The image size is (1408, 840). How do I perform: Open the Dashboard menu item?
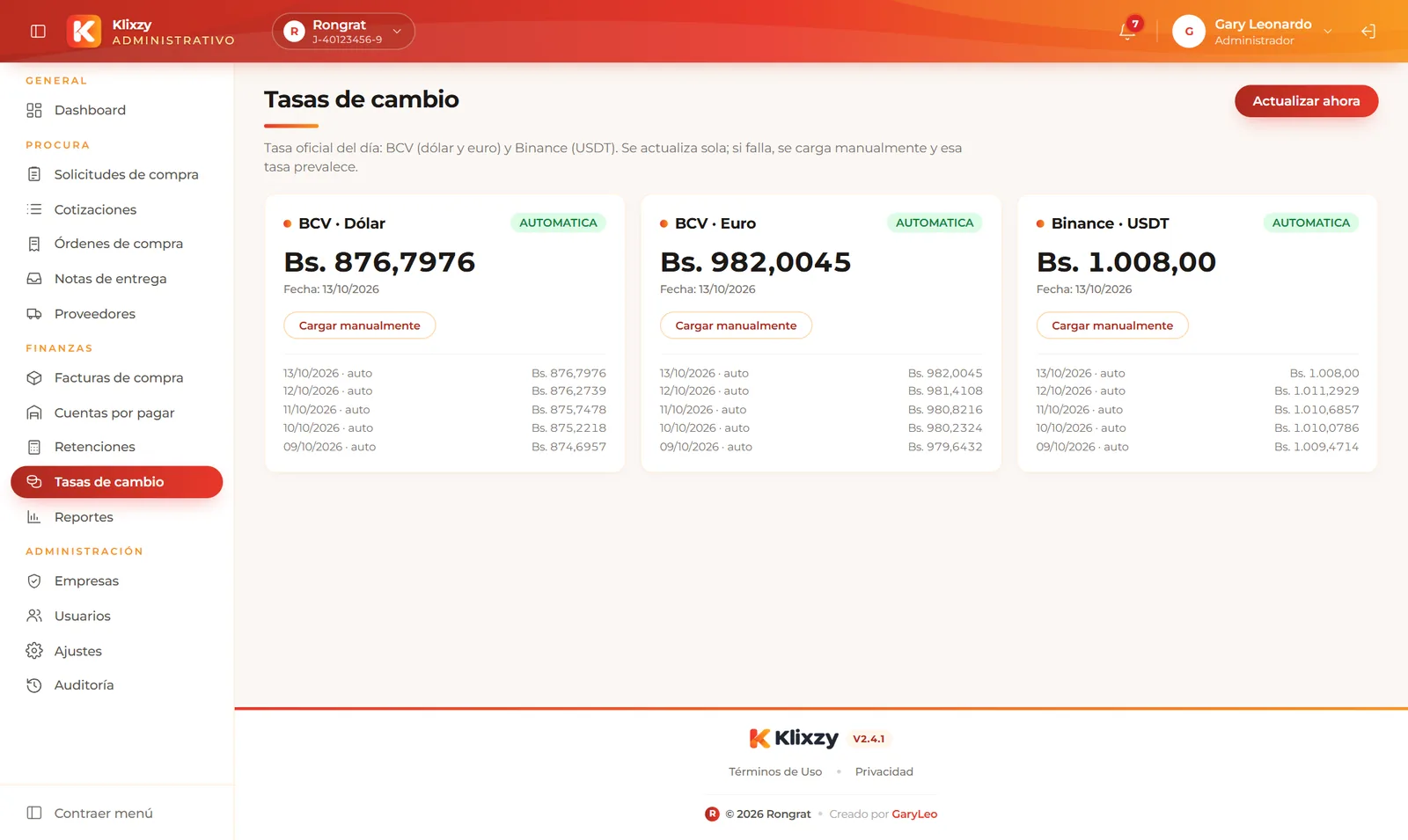(x=116, y=110)
